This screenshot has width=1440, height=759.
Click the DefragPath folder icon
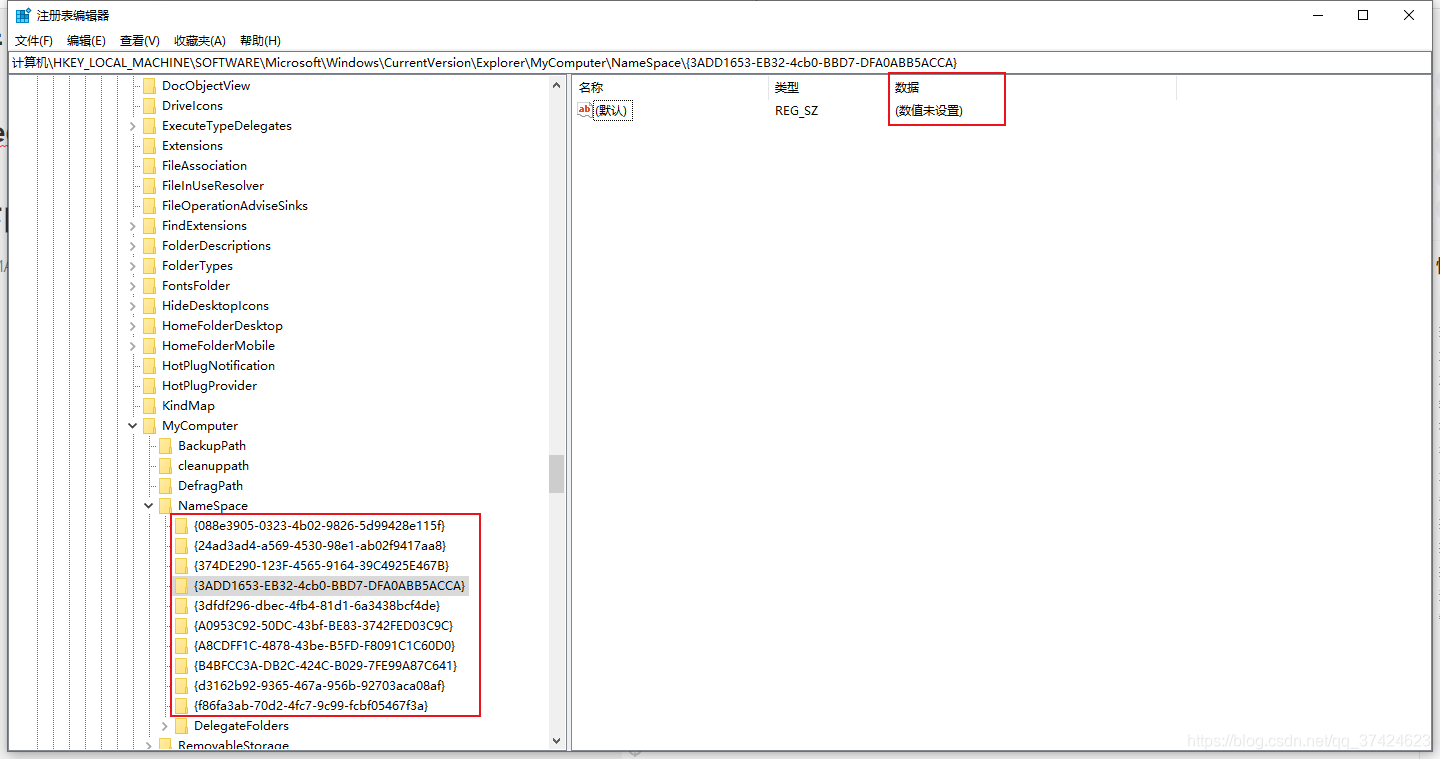click(x=166, y=486)
